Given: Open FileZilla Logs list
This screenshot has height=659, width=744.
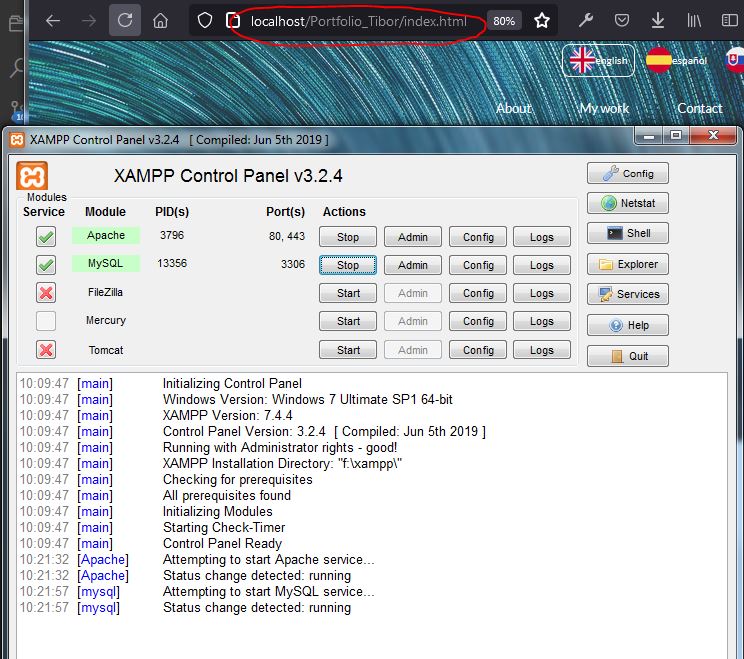Looking at the screenshot, I should pyautogui.click(x=542, y=293).
